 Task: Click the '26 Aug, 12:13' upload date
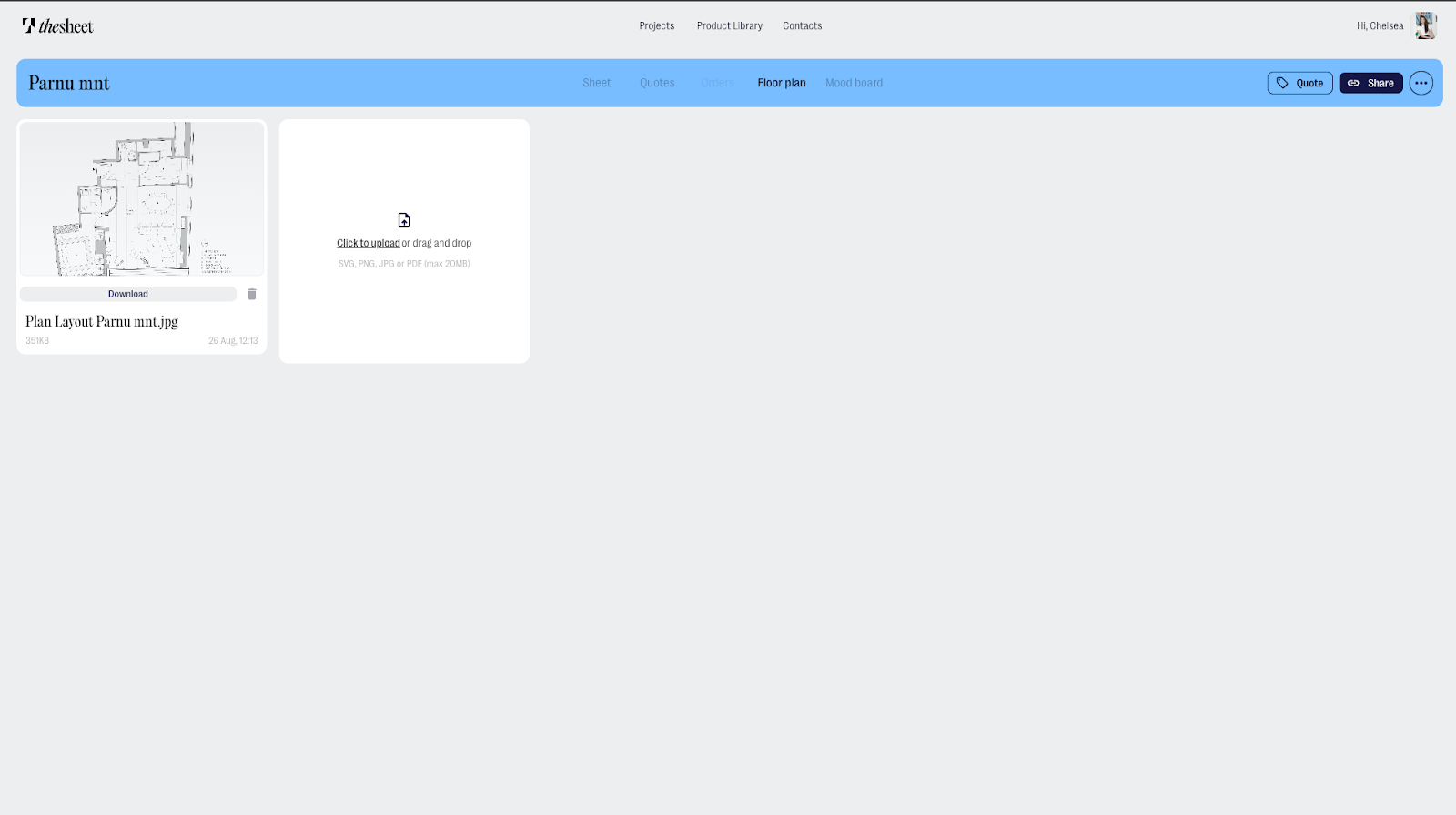pyautogui.click(x=233, y=340)
